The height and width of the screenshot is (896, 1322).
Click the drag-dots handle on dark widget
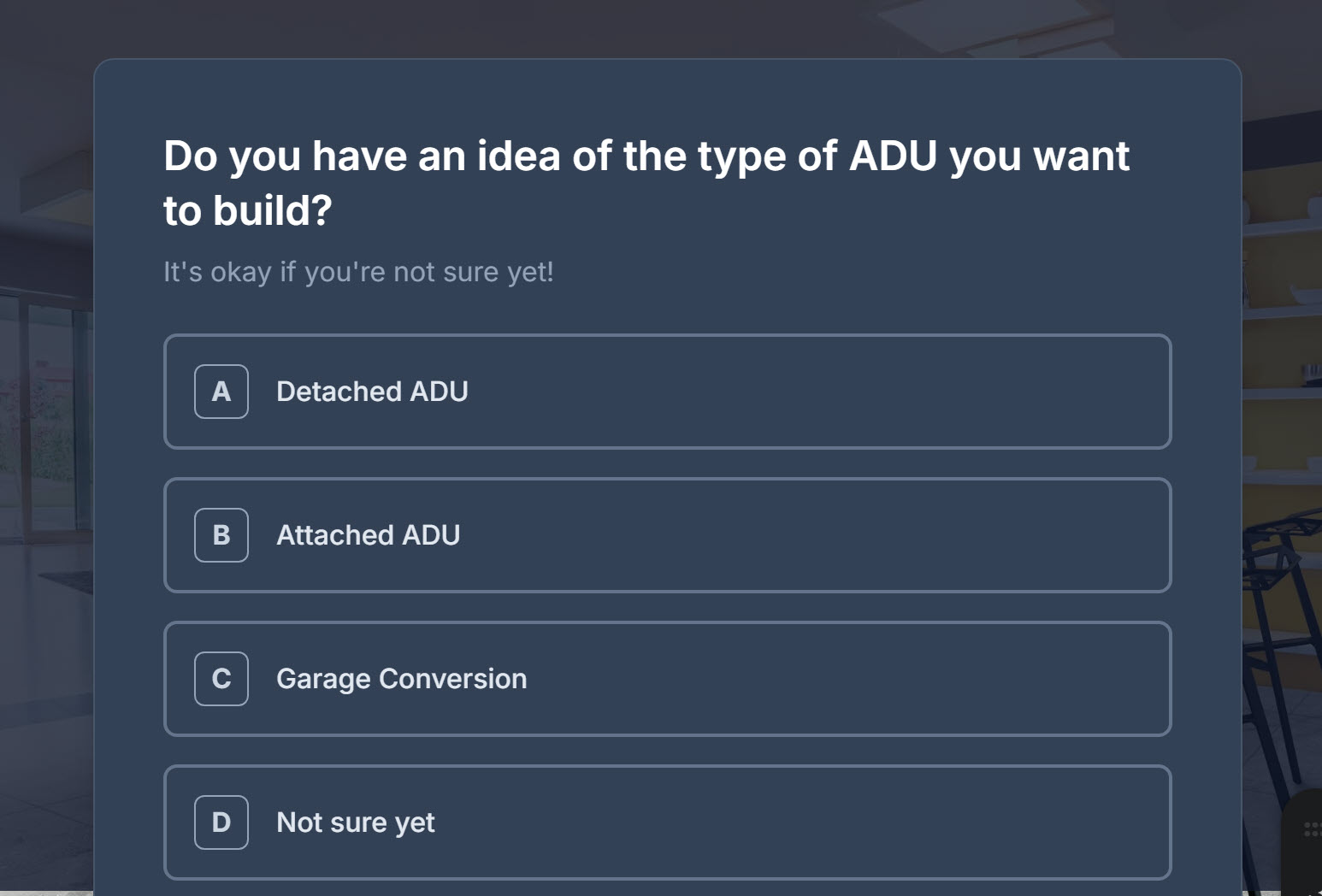(x=1312, y=829)
